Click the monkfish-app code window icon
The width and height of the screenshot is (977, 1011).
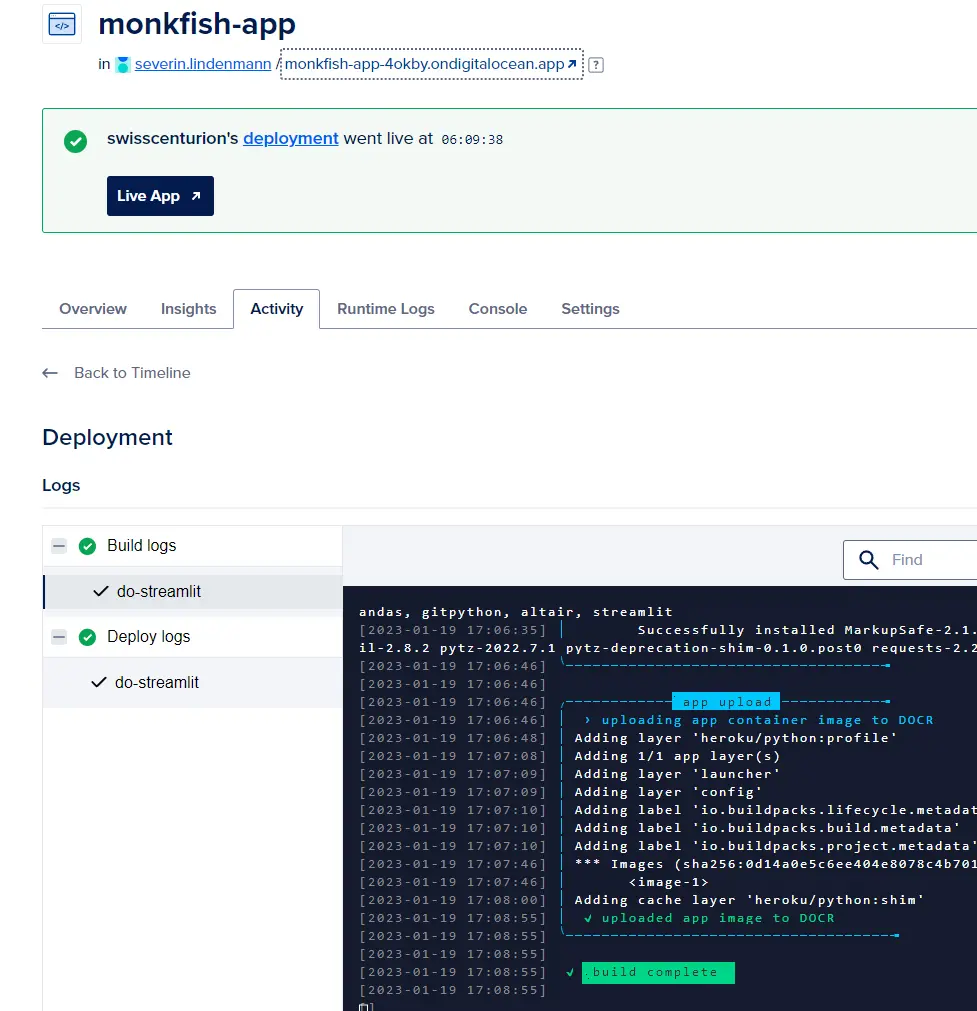(x=62, y=25)
